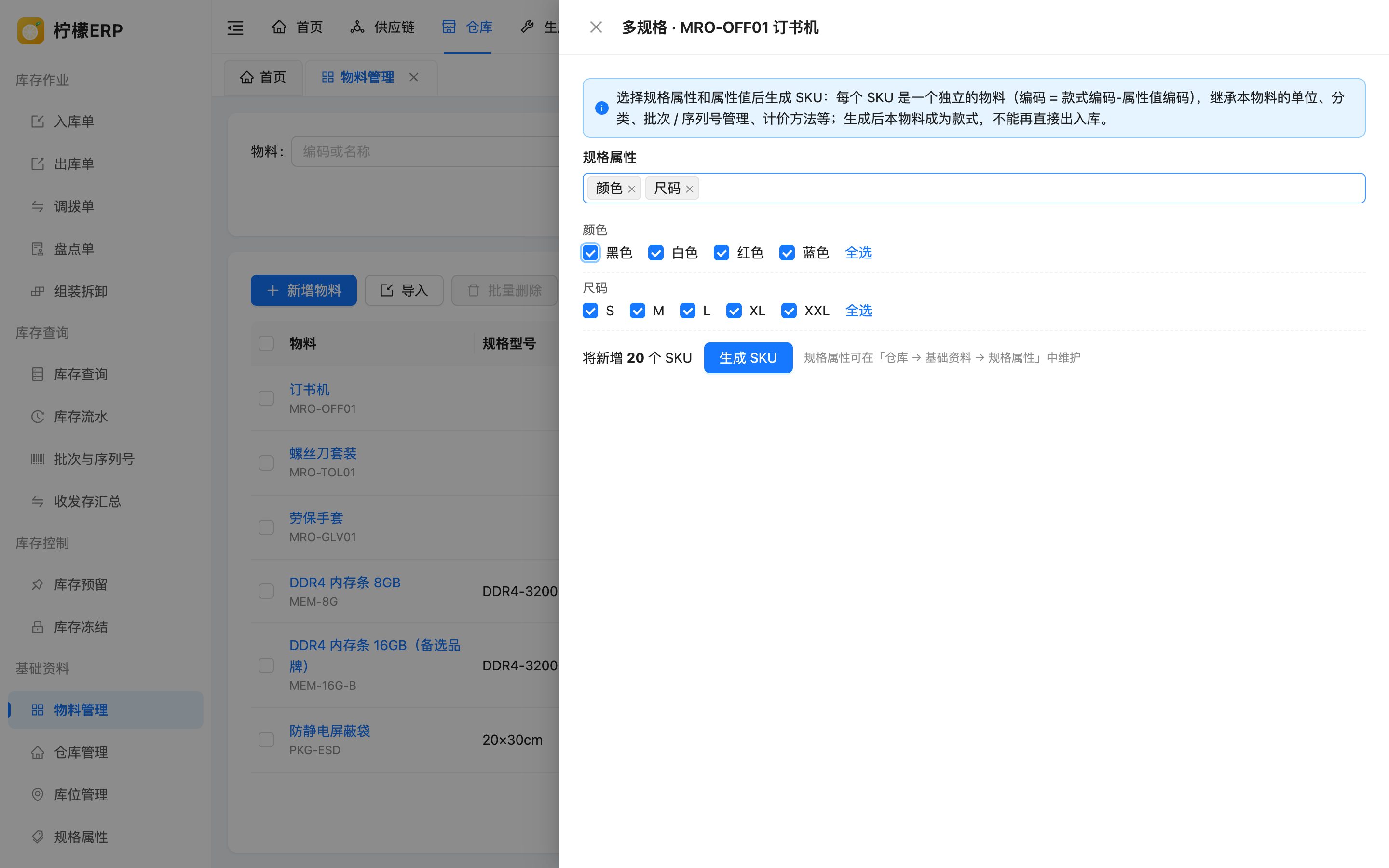Open 调拨单 transfer orders

pos(106,207)
